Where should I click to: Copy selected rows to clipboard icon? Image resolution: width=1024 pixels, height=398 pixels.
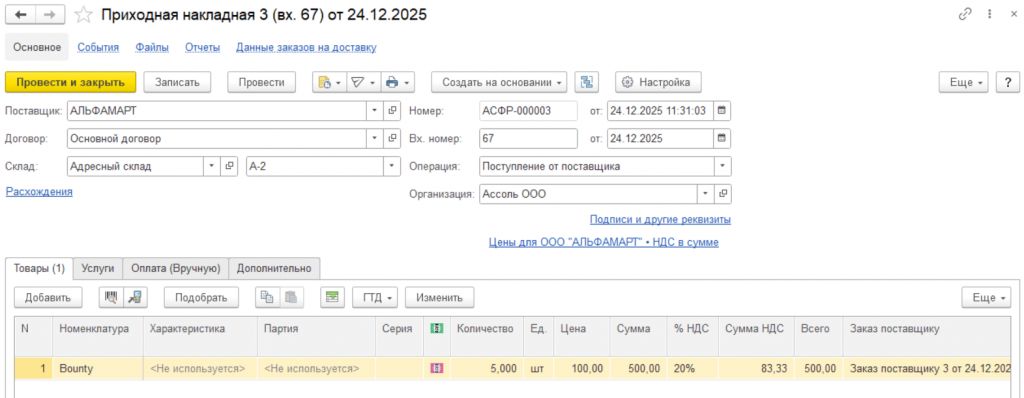tap(267, 297)
